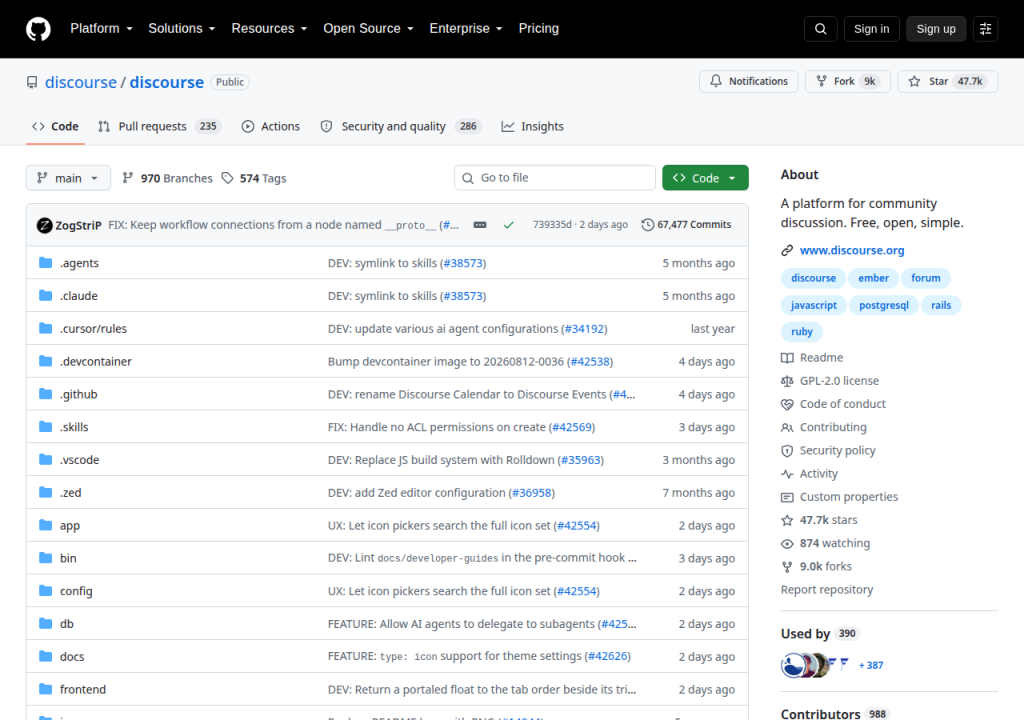Open the discourse owner link in title
Screen dimensions: 1024x720
80,82
